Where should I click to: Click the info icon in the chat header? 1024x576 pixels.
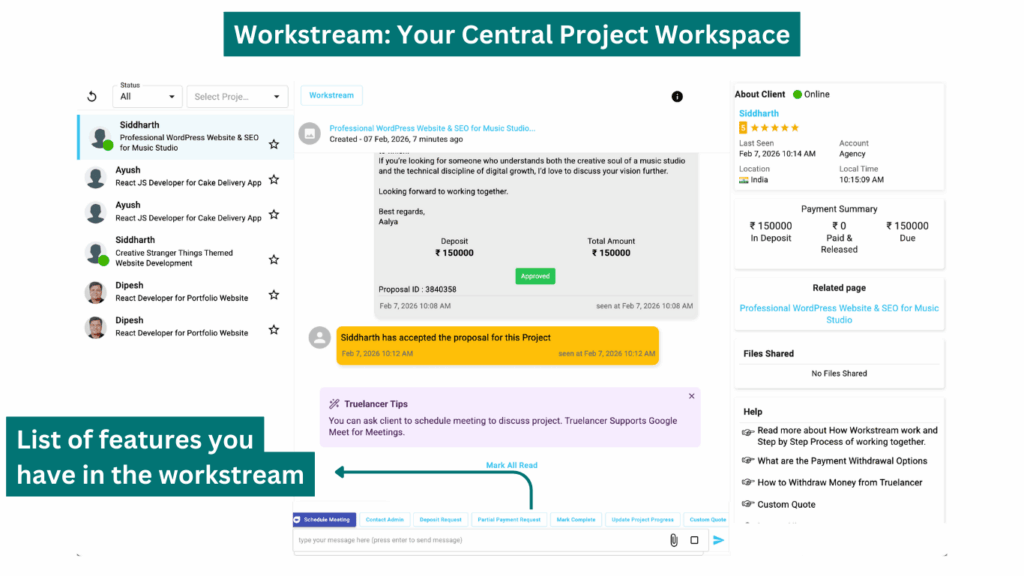tap(677, 97)
